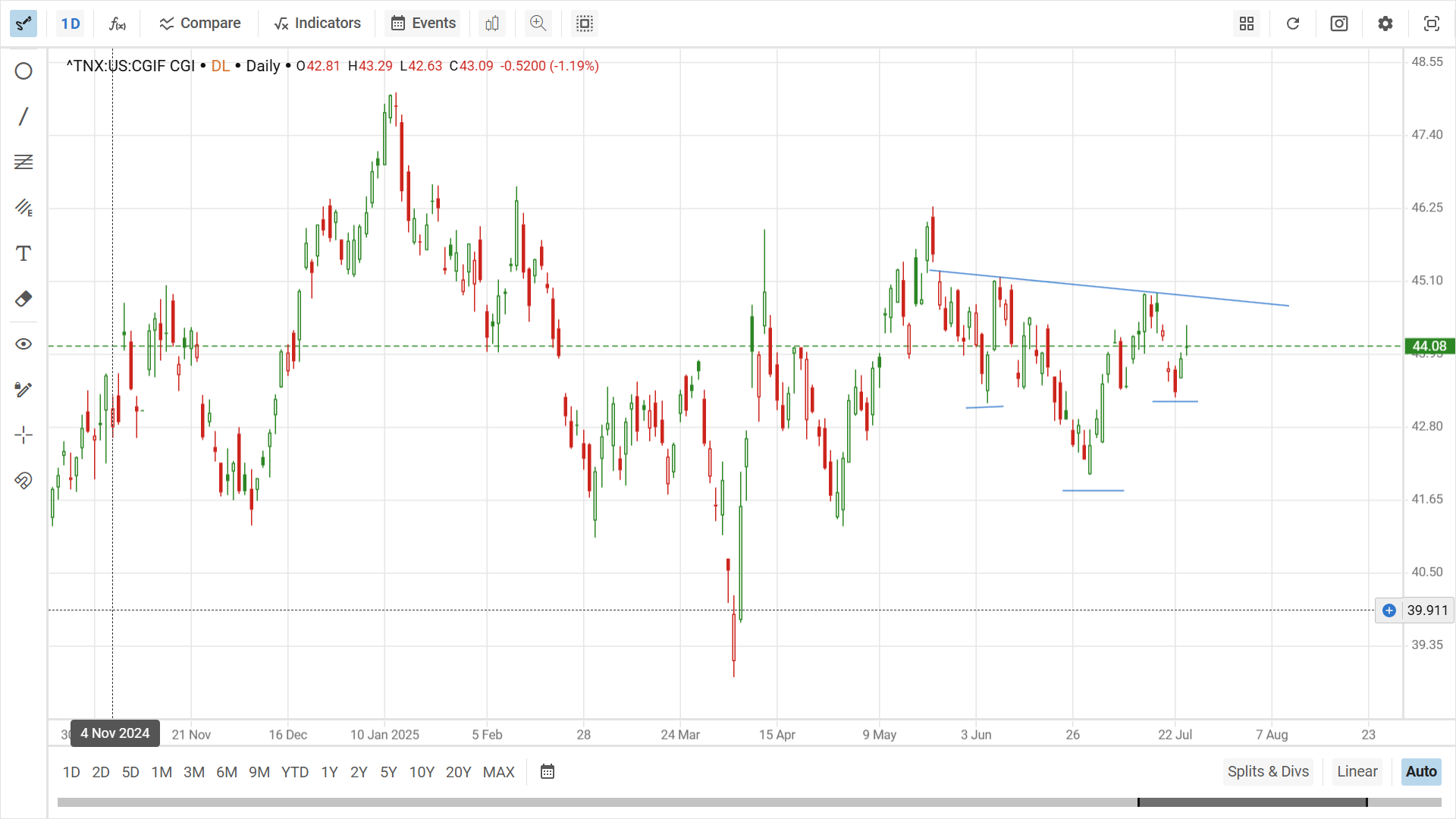Screen dimensions: 1456x819
Task: Set the range to YTD
Action: (x=295, y=772)
